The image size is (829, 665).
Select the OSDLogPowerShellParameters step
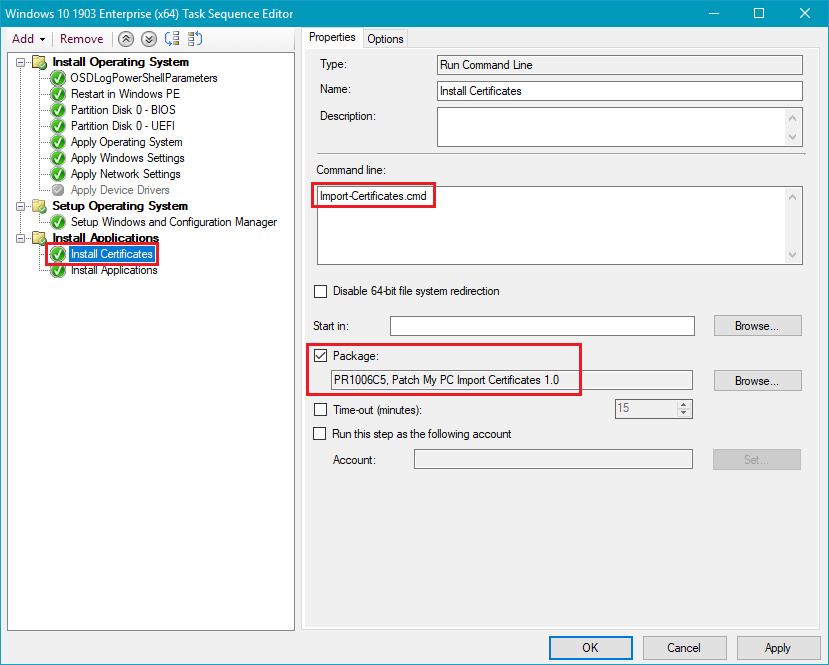tap(144, 78)
